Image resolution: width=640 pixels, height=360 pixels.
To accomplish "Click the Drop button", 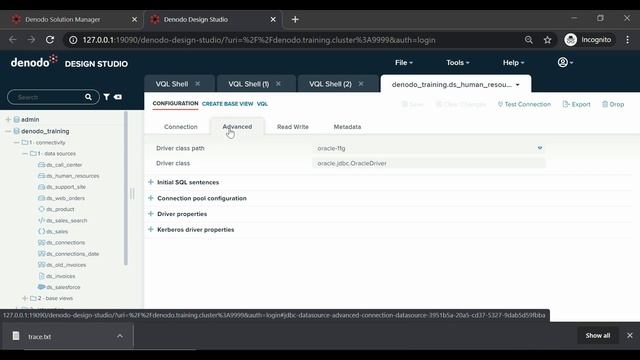I will [613, 104].
